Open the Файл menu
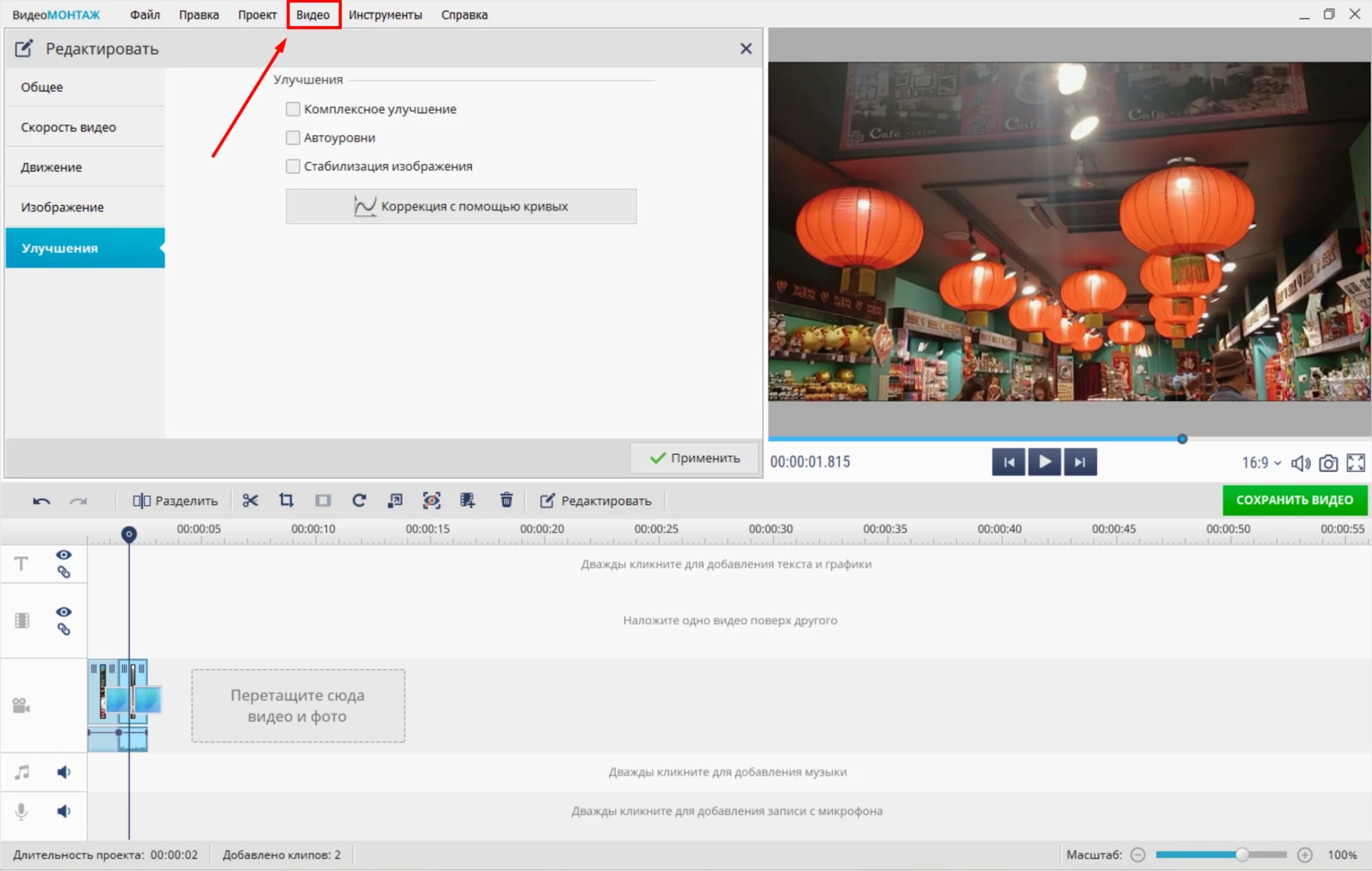The height and width of the screenshot is (871, 1372). pyautogui.click(x=145, y=14)
